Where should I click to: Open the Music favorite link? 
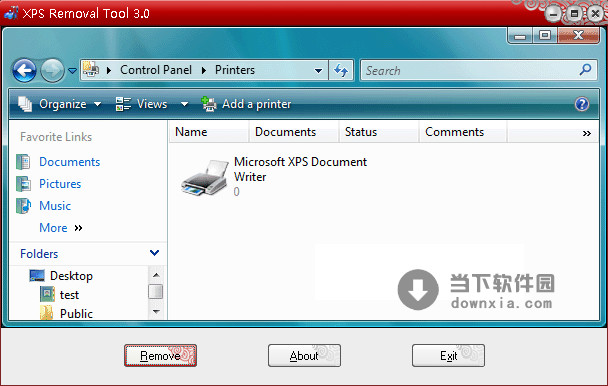55,206
